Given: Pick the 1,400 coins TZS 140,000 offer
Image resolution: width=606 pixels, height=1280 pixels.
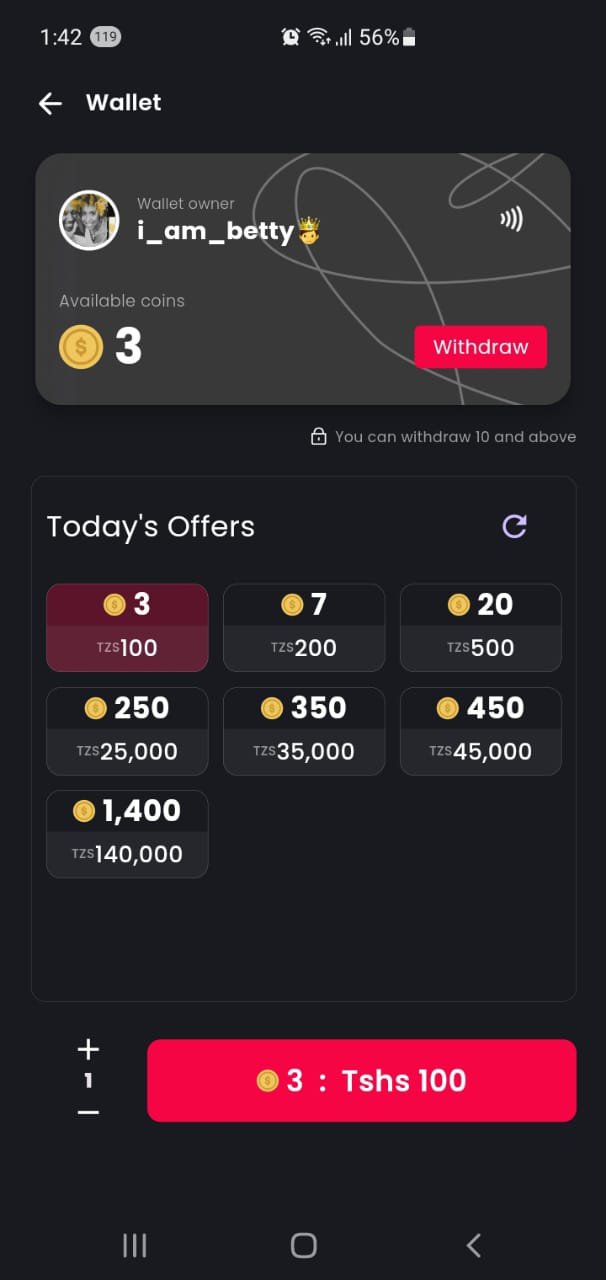Looking at the screenshot, I should point(127,834).
